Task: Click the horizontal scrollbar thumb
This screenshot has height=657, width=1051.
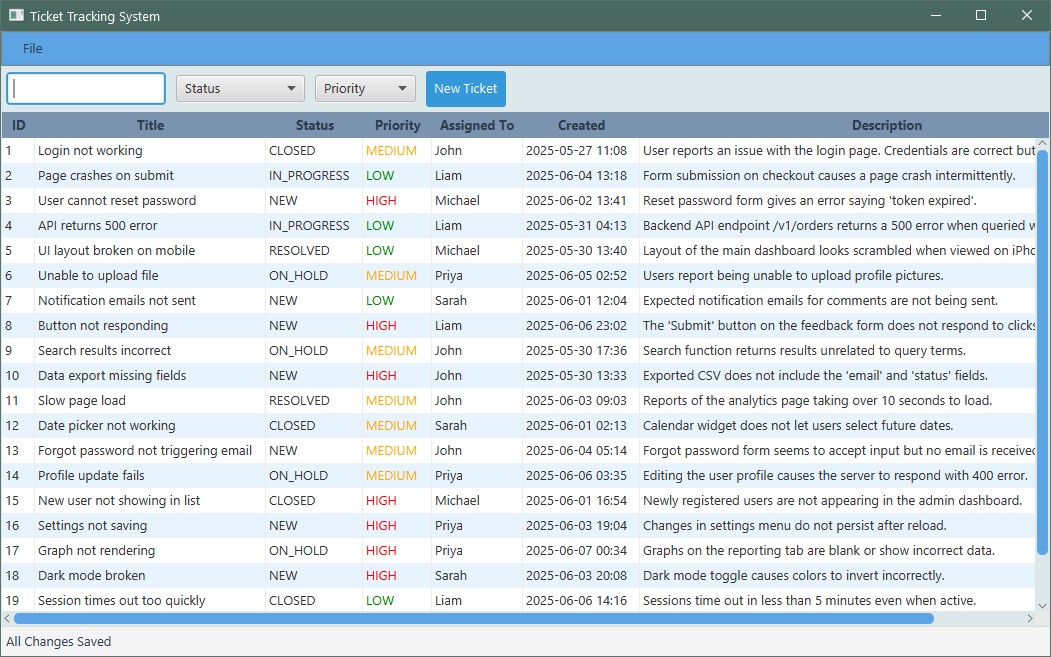Action: tap(474, 618)
